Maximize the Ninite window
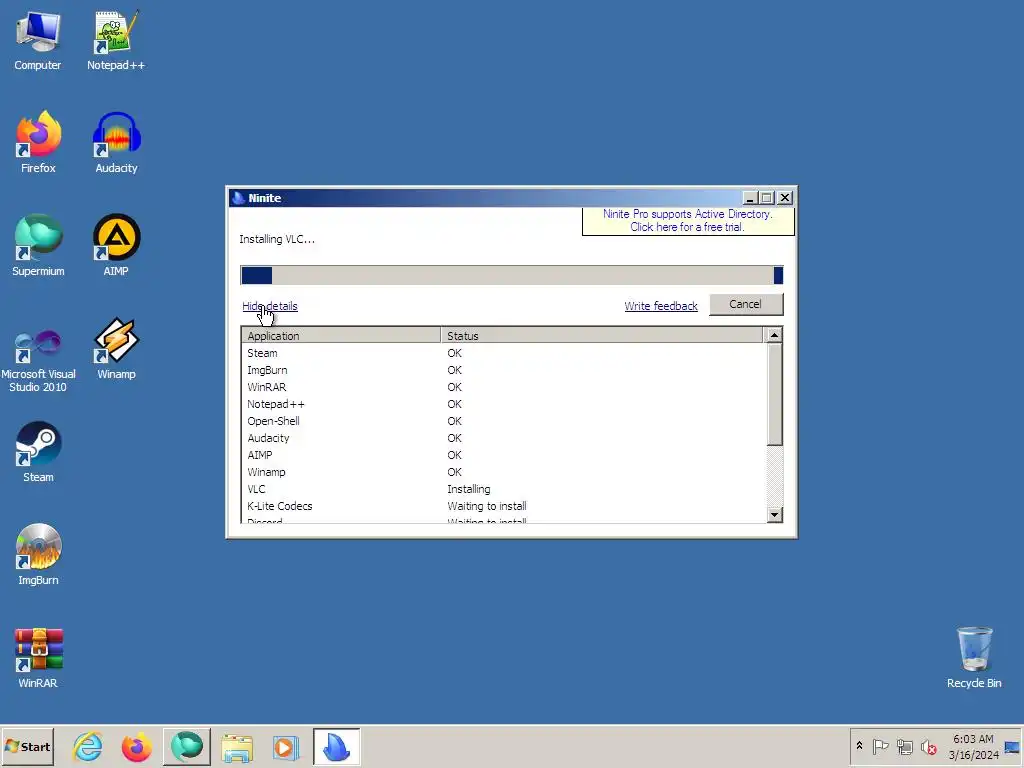1024x768 pixels. click(767, 198)
